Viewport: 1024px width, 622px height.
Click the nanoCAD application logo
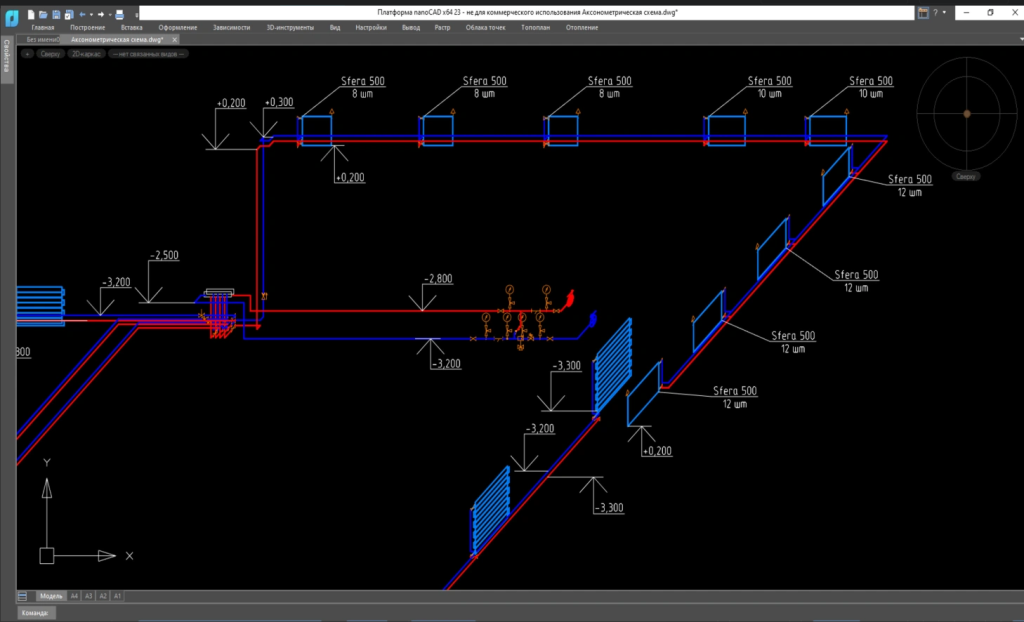(x=12, y=15)
